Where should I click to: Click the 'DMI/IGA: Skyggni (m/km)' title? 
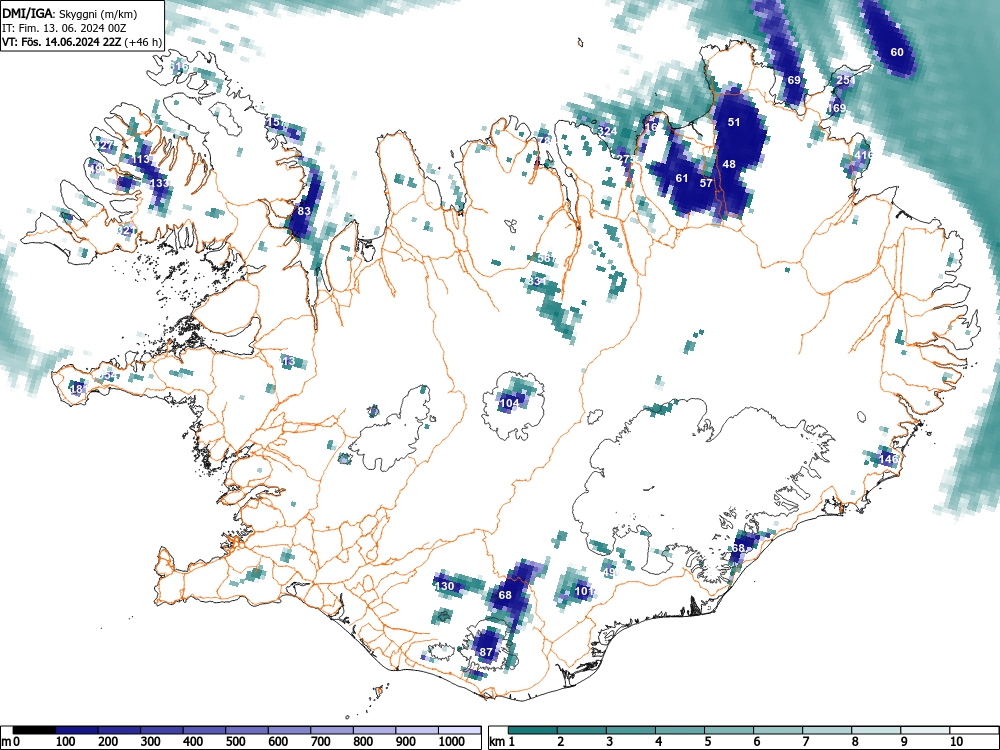coord(70,14)
